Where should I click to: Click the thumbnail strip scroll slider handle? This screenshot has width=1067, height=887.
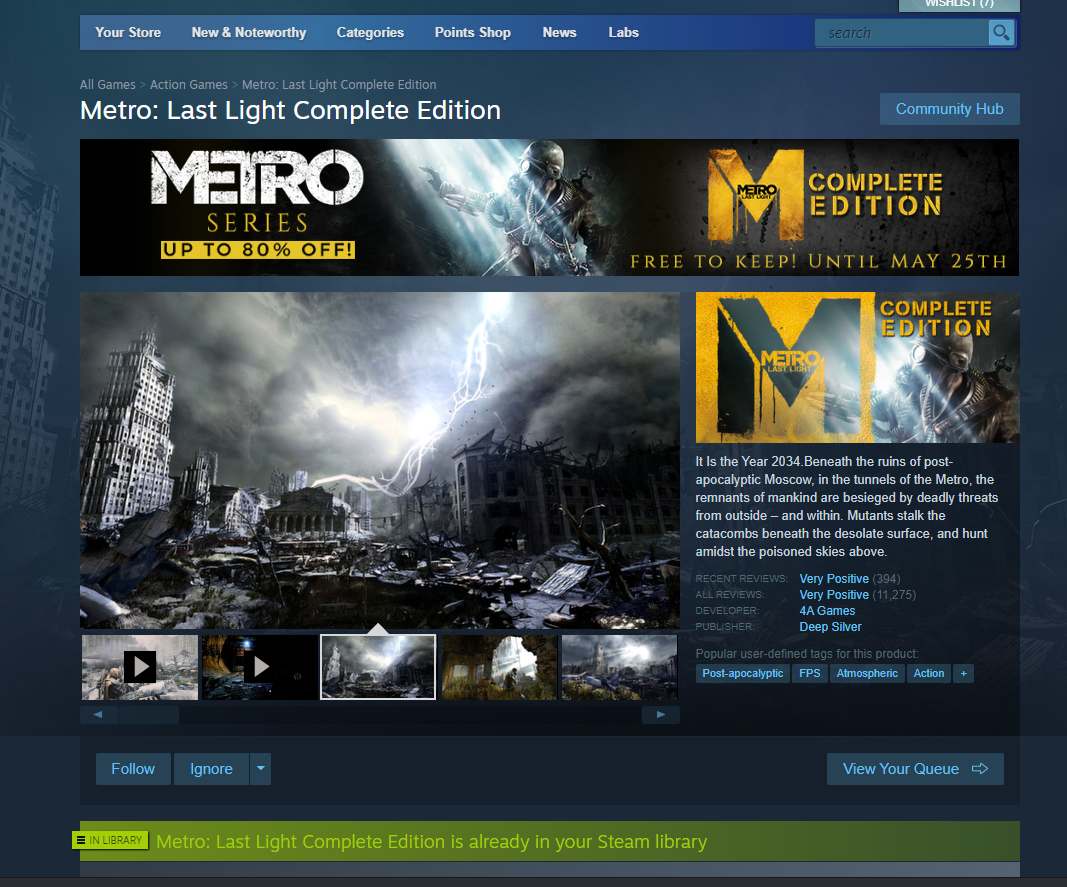tap(149, 715)
